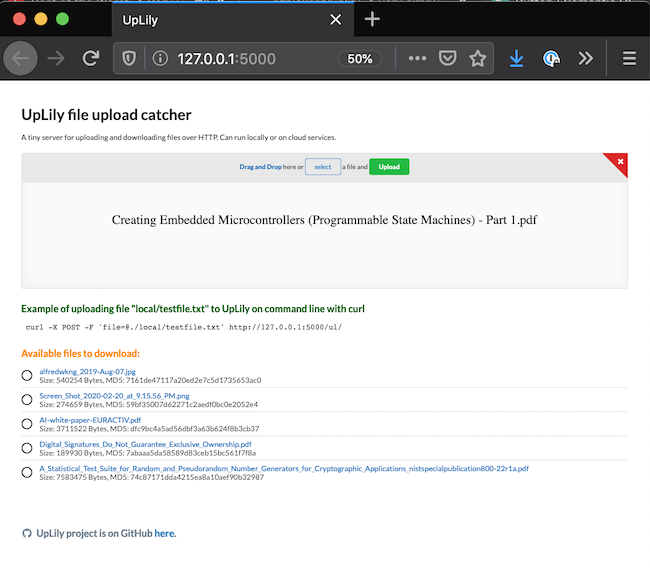Download Screen_Shot_2020-02-20_at_9.15.56_PM.png link
Image resolution: width=650 pixels, height=573 pixels.
click(114, 396)
